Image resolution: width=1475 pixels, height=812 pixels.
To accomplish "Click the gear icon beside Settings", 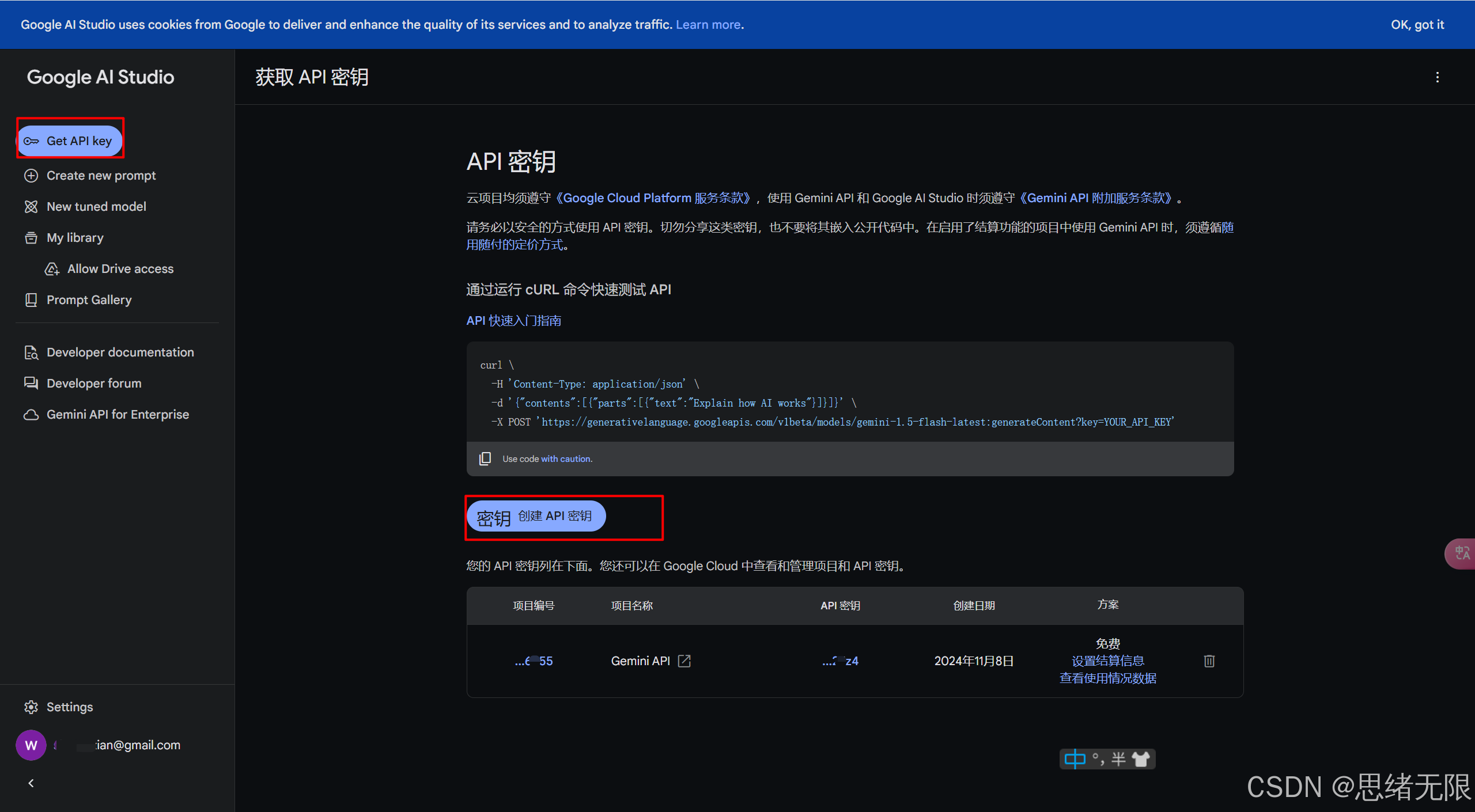I will click(x=31, y=707).
